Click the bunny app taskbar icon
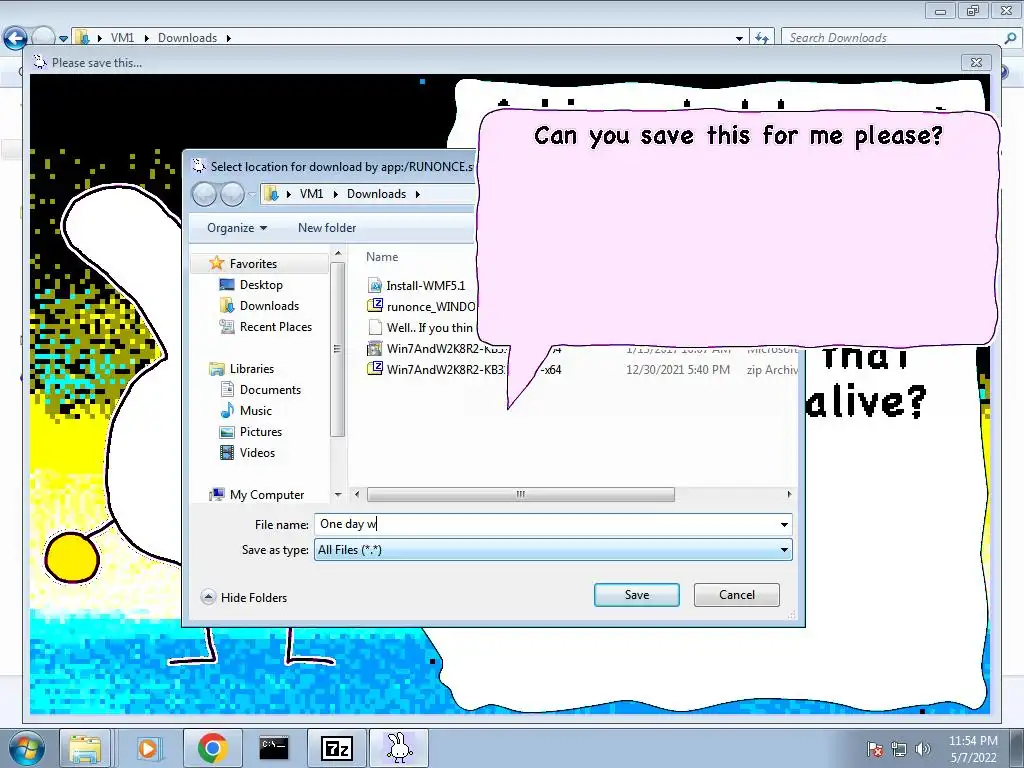The height and width of the screenshot is (768, 1024). coord(399,748)
